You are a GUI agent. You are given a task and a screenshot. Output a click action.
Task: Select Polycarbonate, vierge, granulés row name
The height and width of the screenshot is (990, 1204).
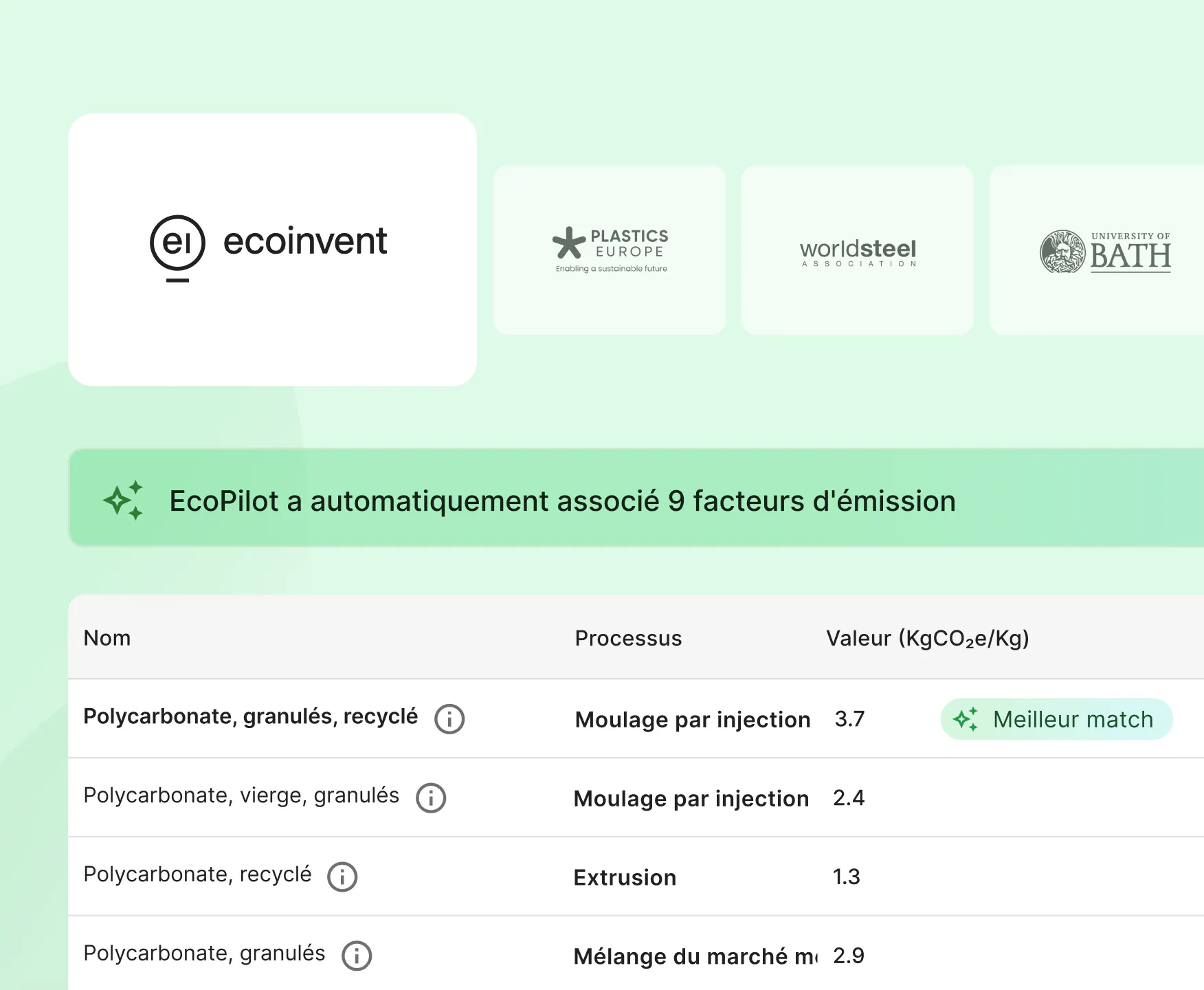(x=241, y=795)
